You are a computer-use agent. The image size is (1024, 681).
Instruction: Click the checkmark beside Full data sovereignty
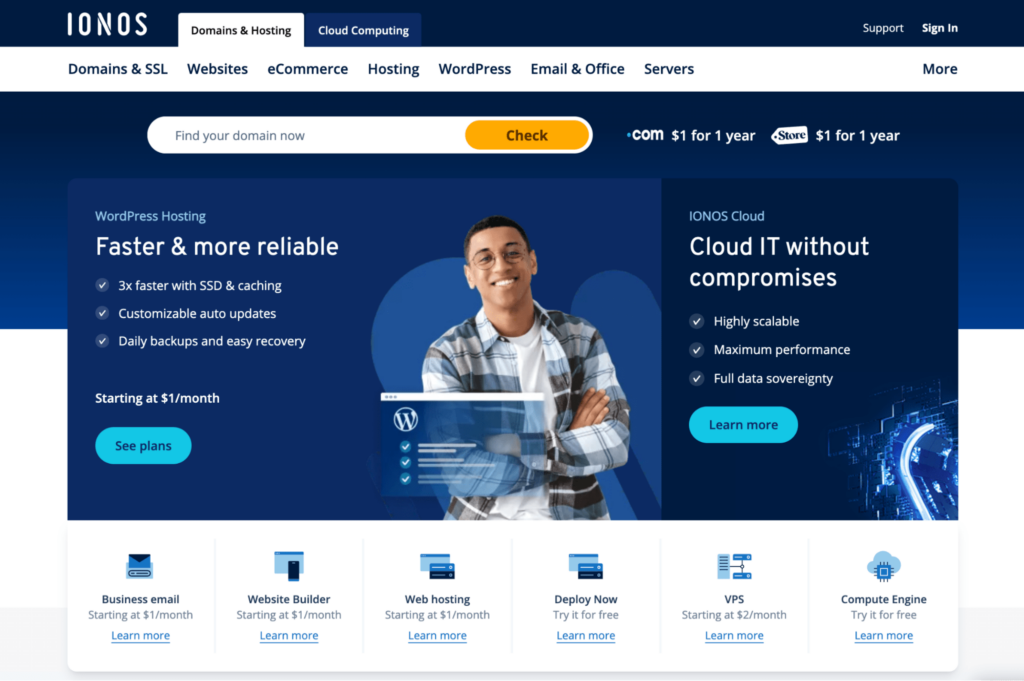point(697,379)
